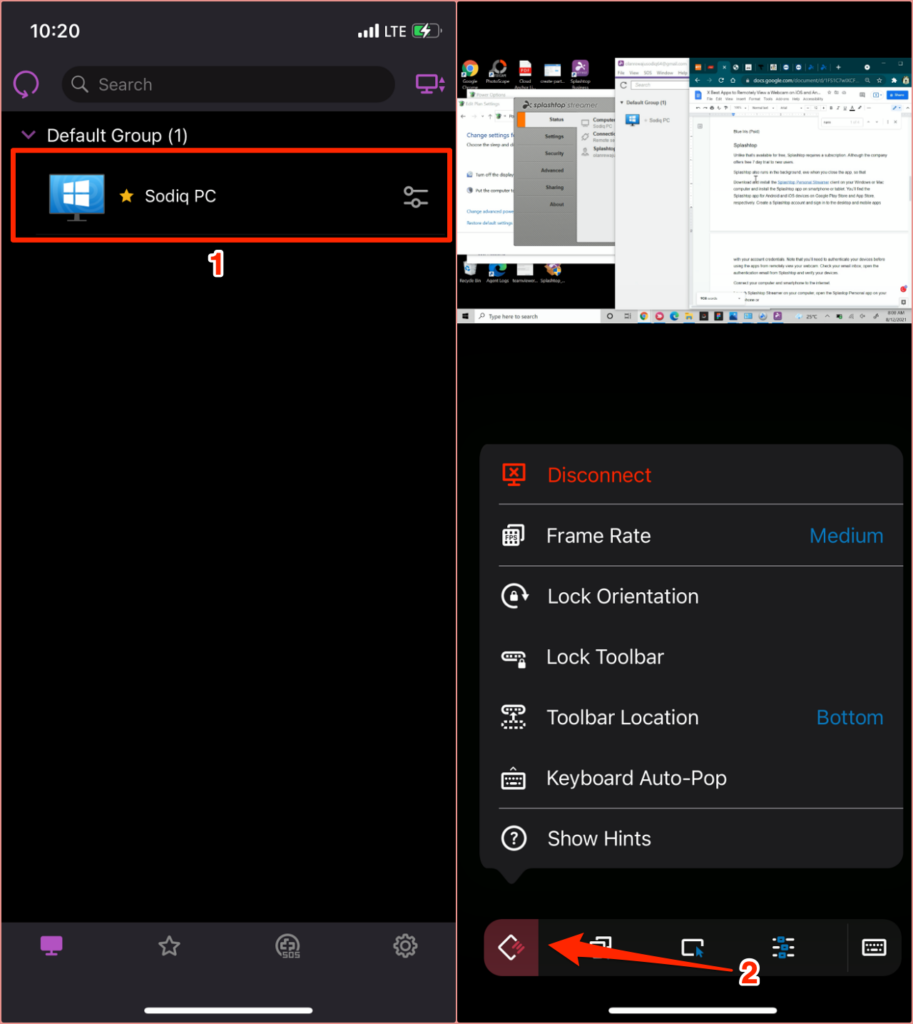Open settings sliders for Sodiq PC
Screen dimensions: 913x1024
pos(416,197)
